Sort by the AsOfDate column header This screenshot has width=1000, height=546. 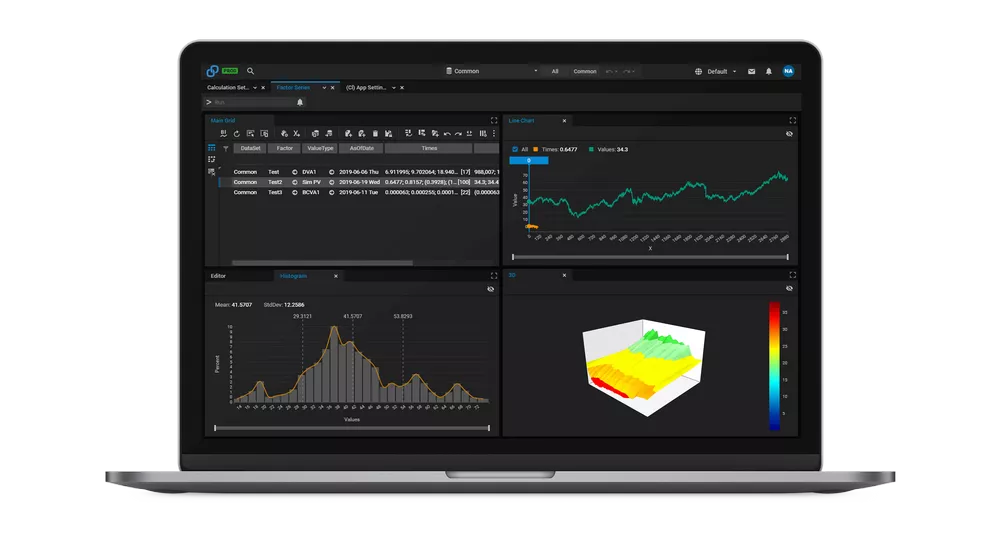point(361,148)
